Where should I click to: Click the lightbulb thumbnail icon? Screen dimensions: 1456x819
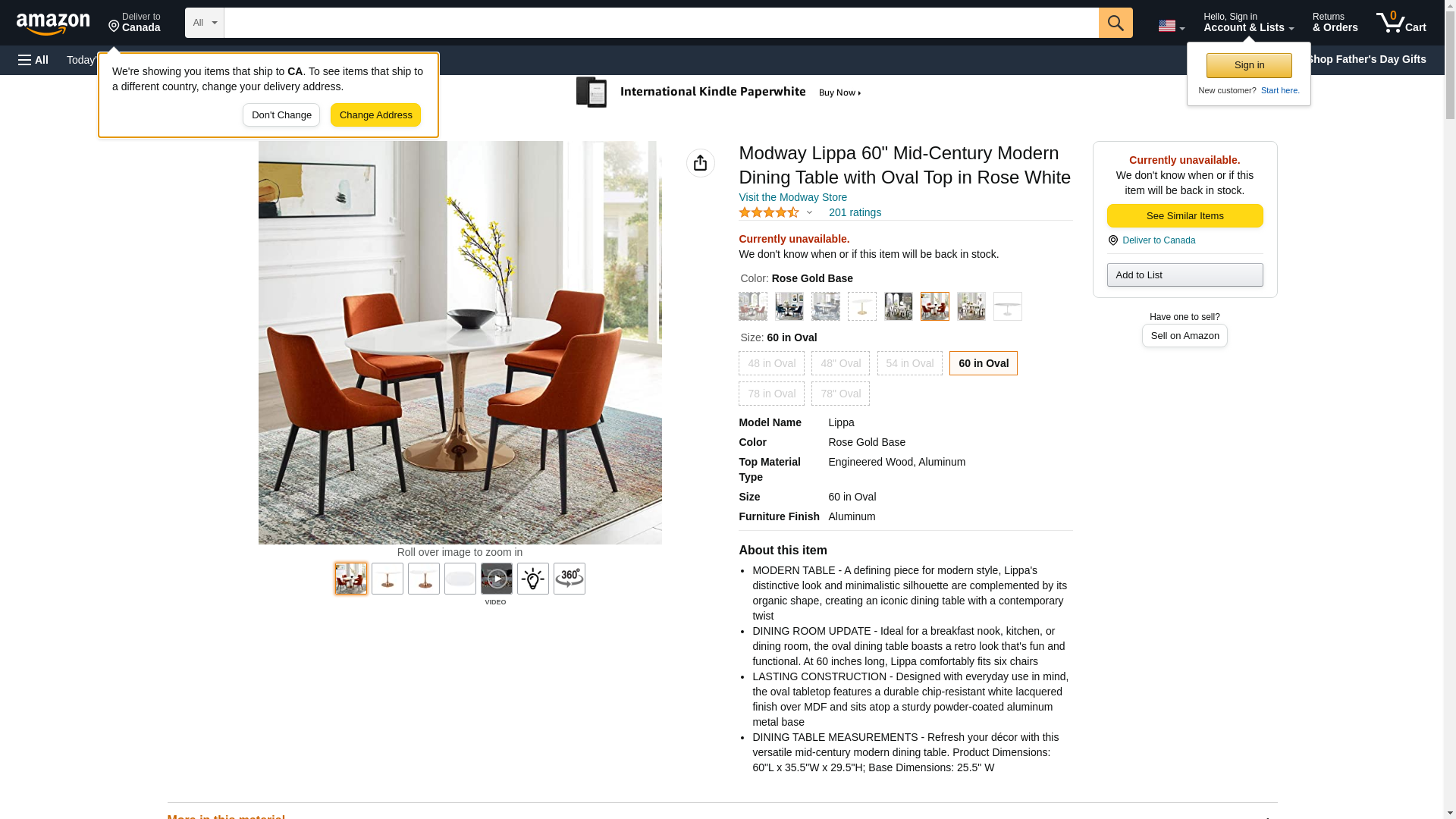[532, 579]
